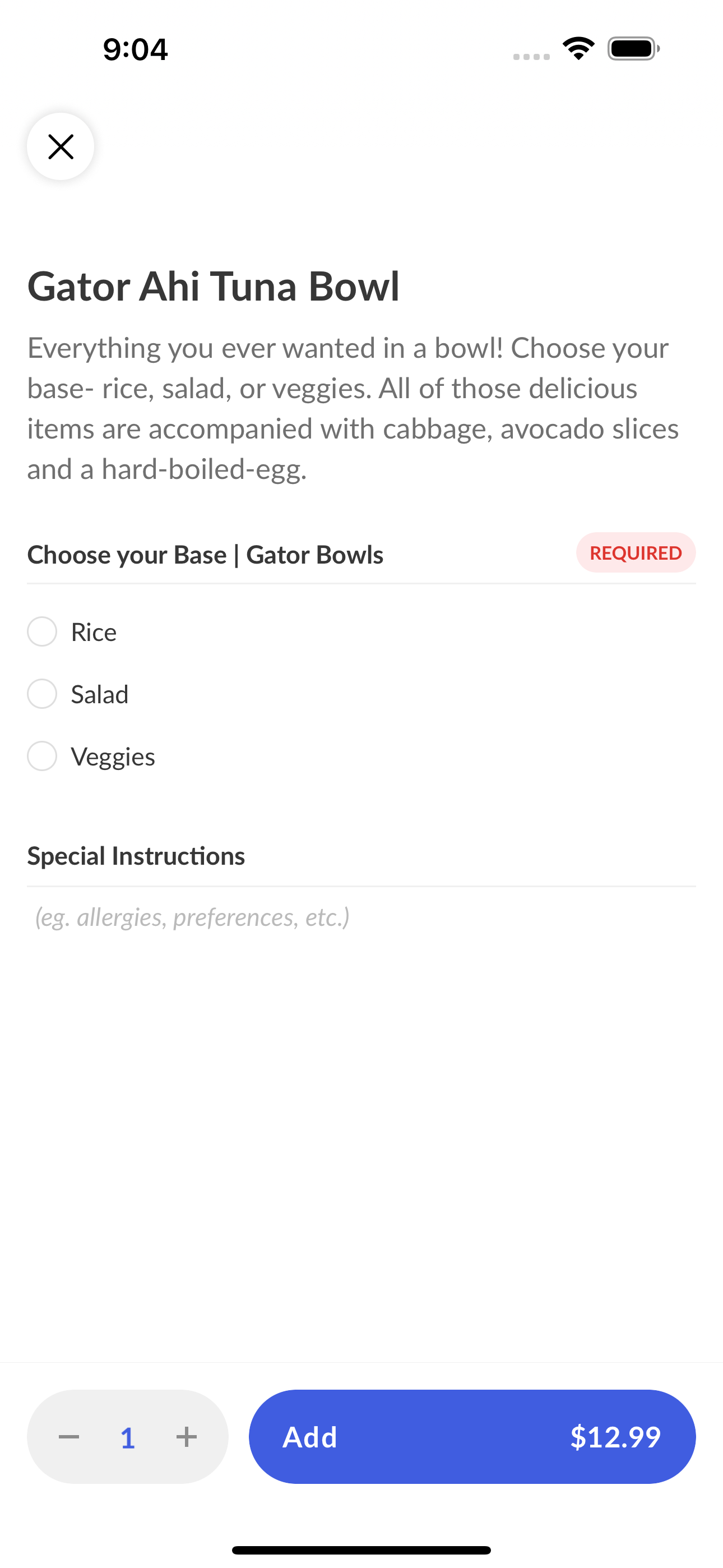
Task: Select the Rice radio button
Action: point(42,632)
